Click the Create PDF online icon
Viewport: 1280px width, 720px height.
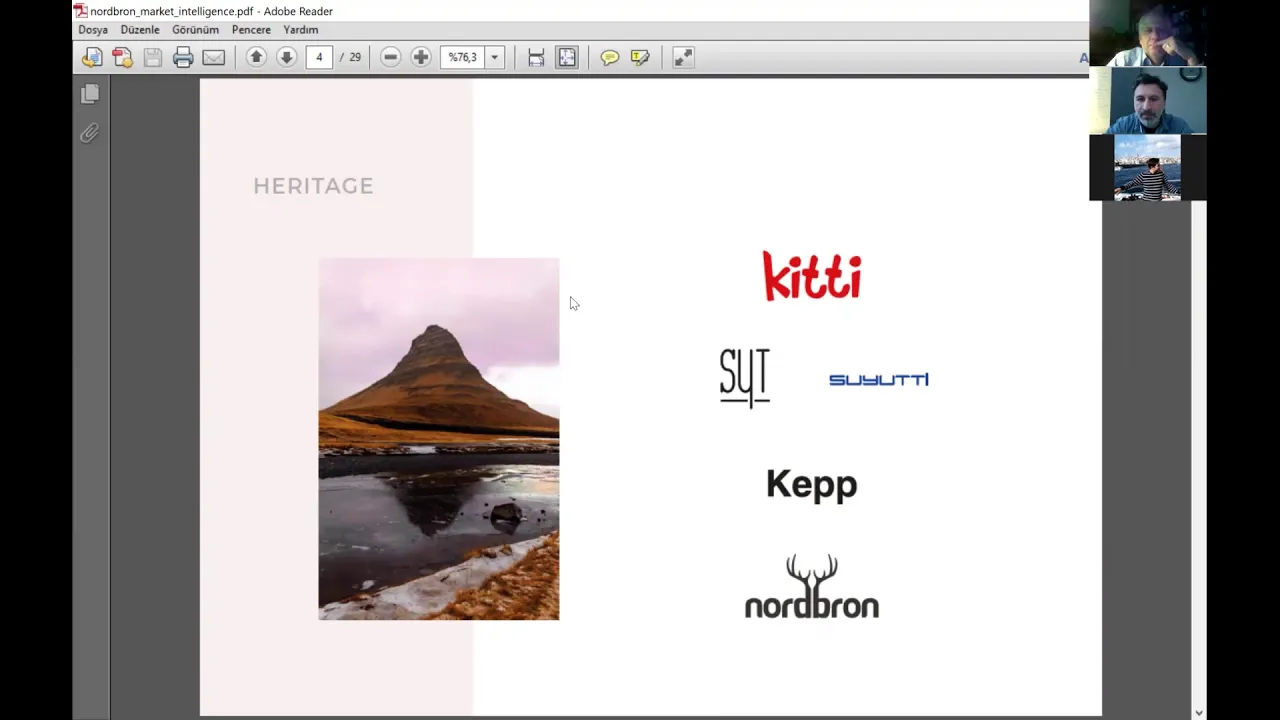(x=123, y=58)
